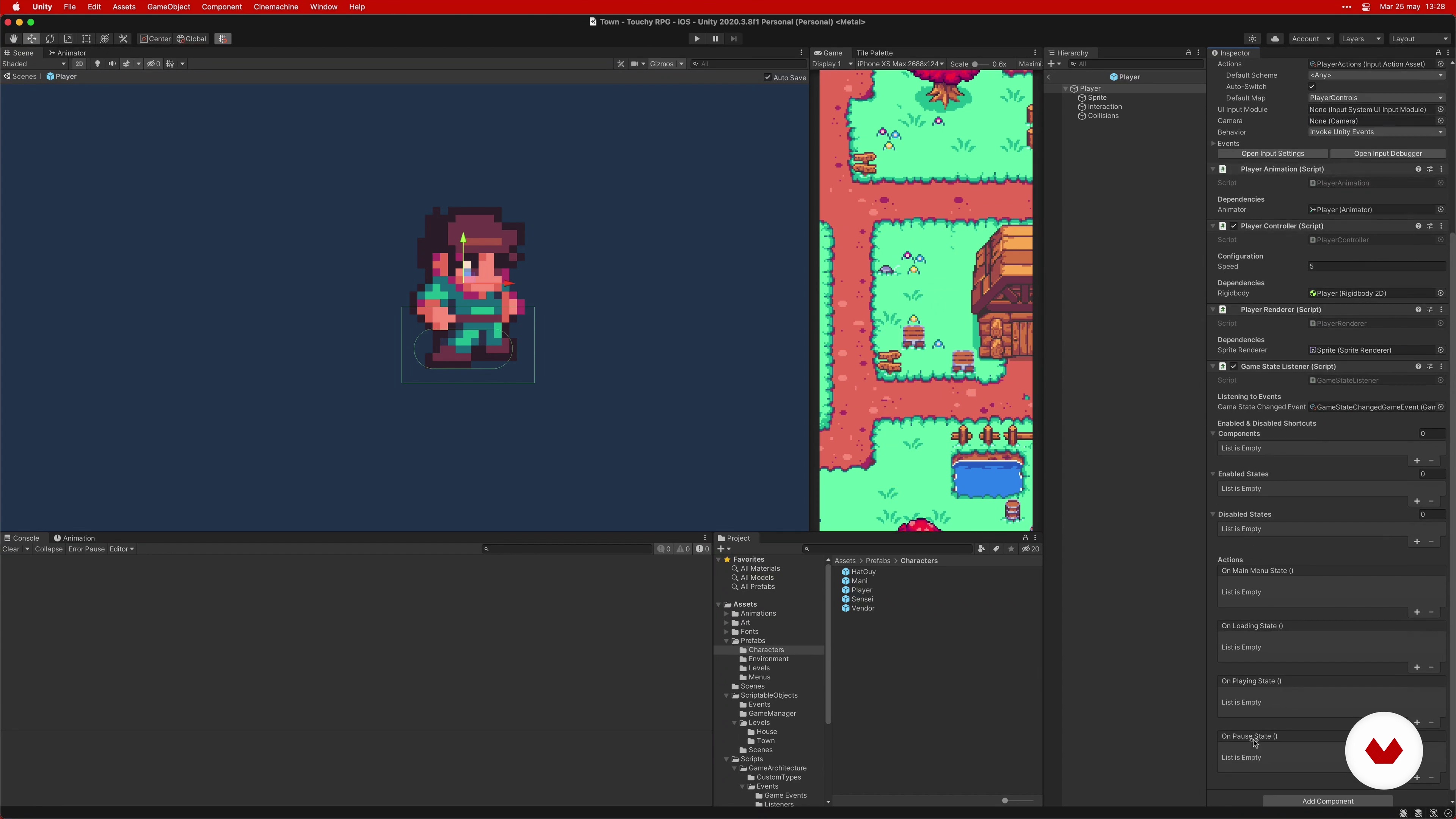Image resolution: width=1456 pixels, height=819 pixels.
Task: Open scene camera settings icon
Action: pos(635,64)
